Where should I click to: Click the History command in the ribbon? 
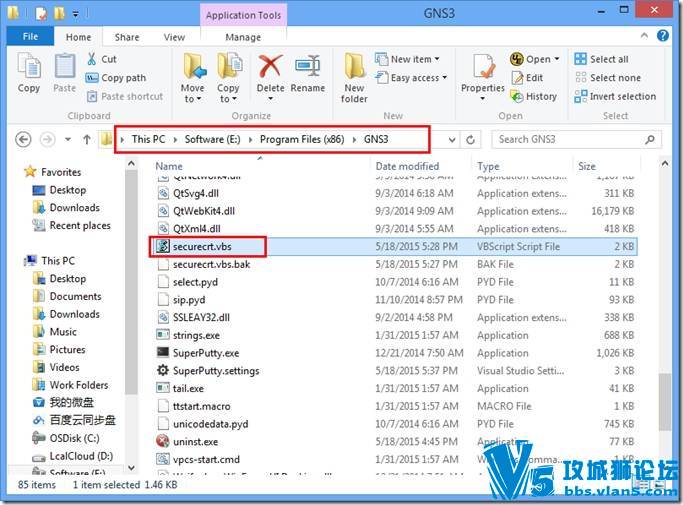pyautogui.click(x=534, y=96)
